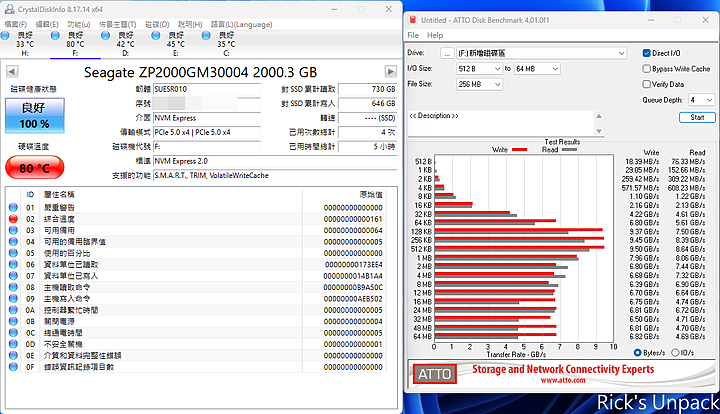This screenshot has width=720, height=414.
Task: Start the ATTO benchmark
Action: 697,117
